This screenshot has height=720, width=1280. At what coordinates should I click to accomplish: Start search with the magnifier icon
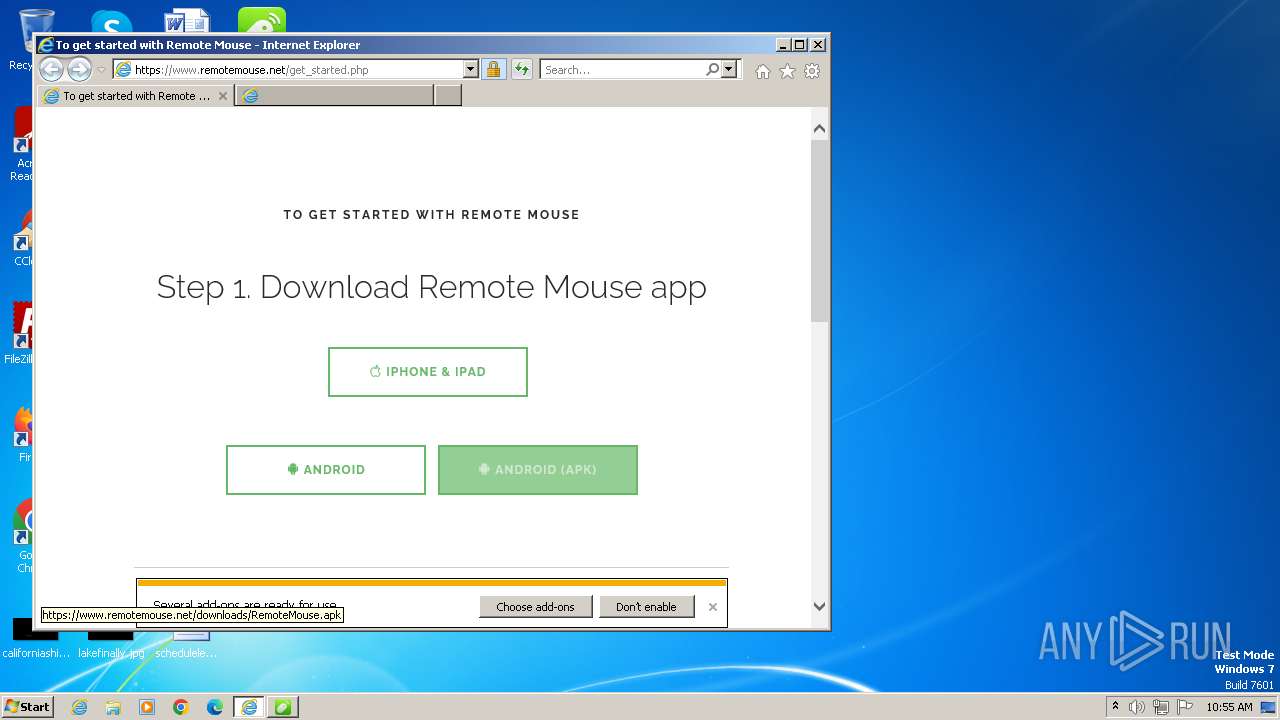pos(712,70)
